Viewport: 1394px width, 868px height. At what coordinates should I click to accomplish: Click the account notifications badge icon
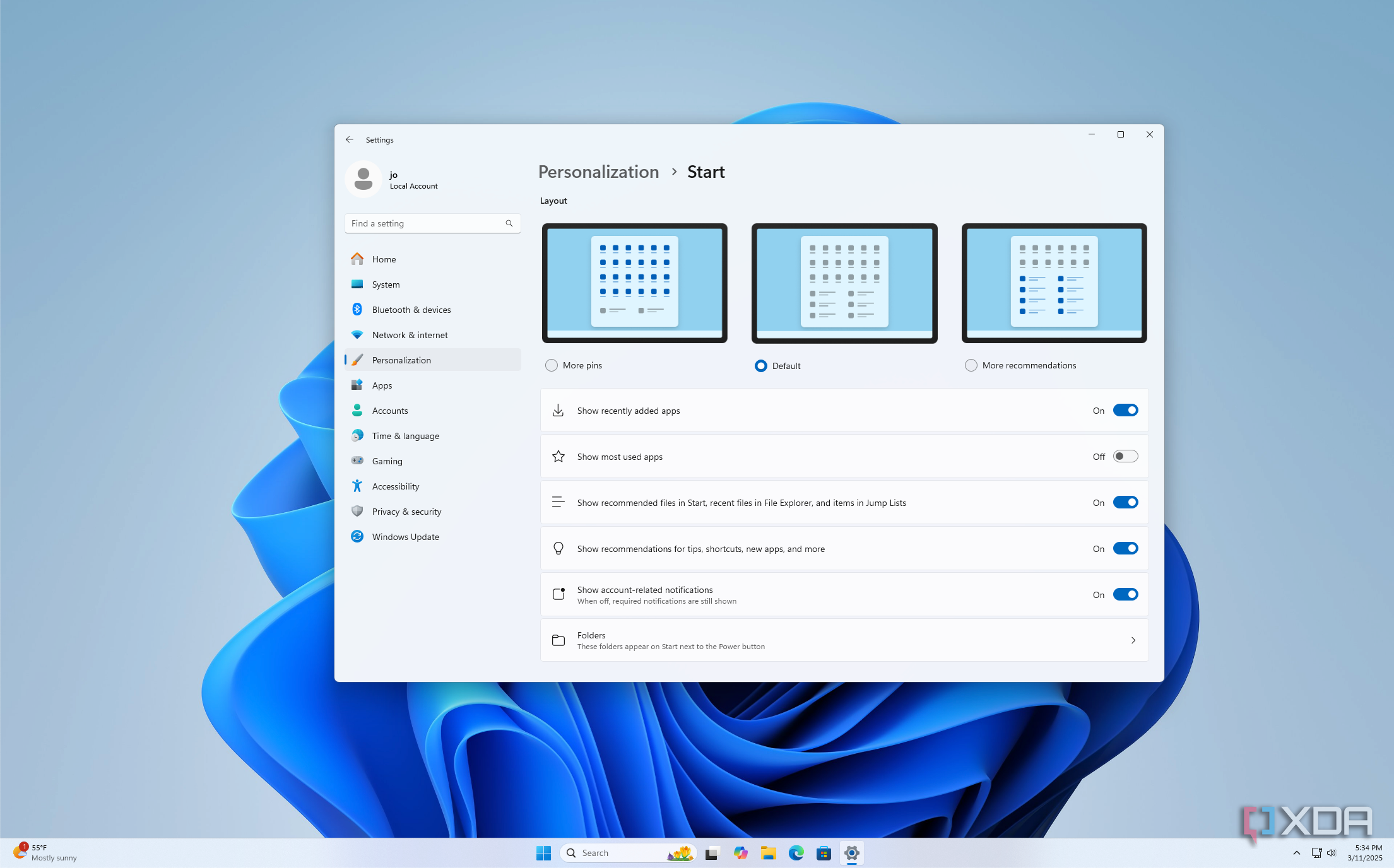click(558, 594)
